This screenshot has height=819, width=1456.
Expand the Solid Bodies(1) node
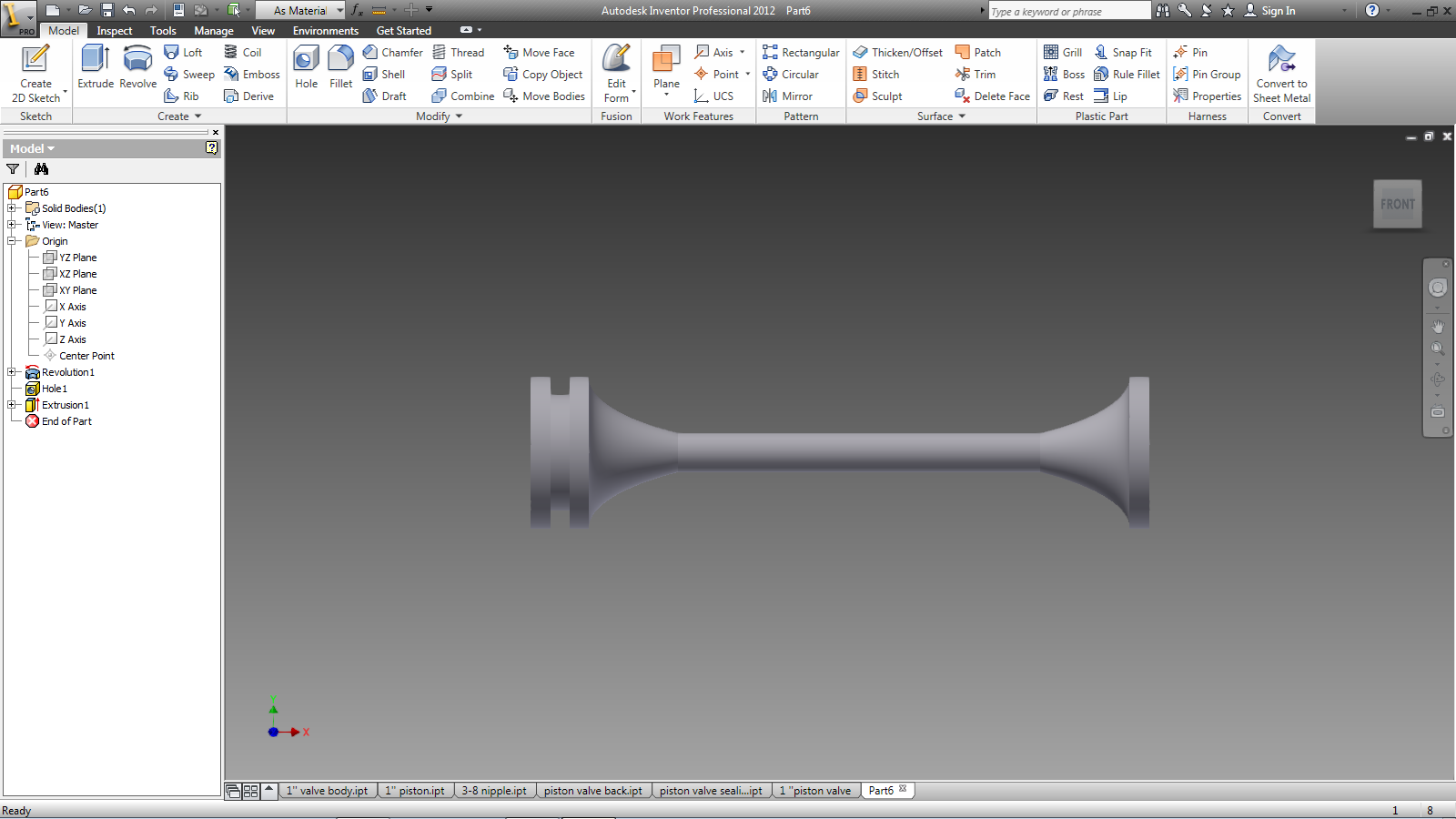coord(12,208)
